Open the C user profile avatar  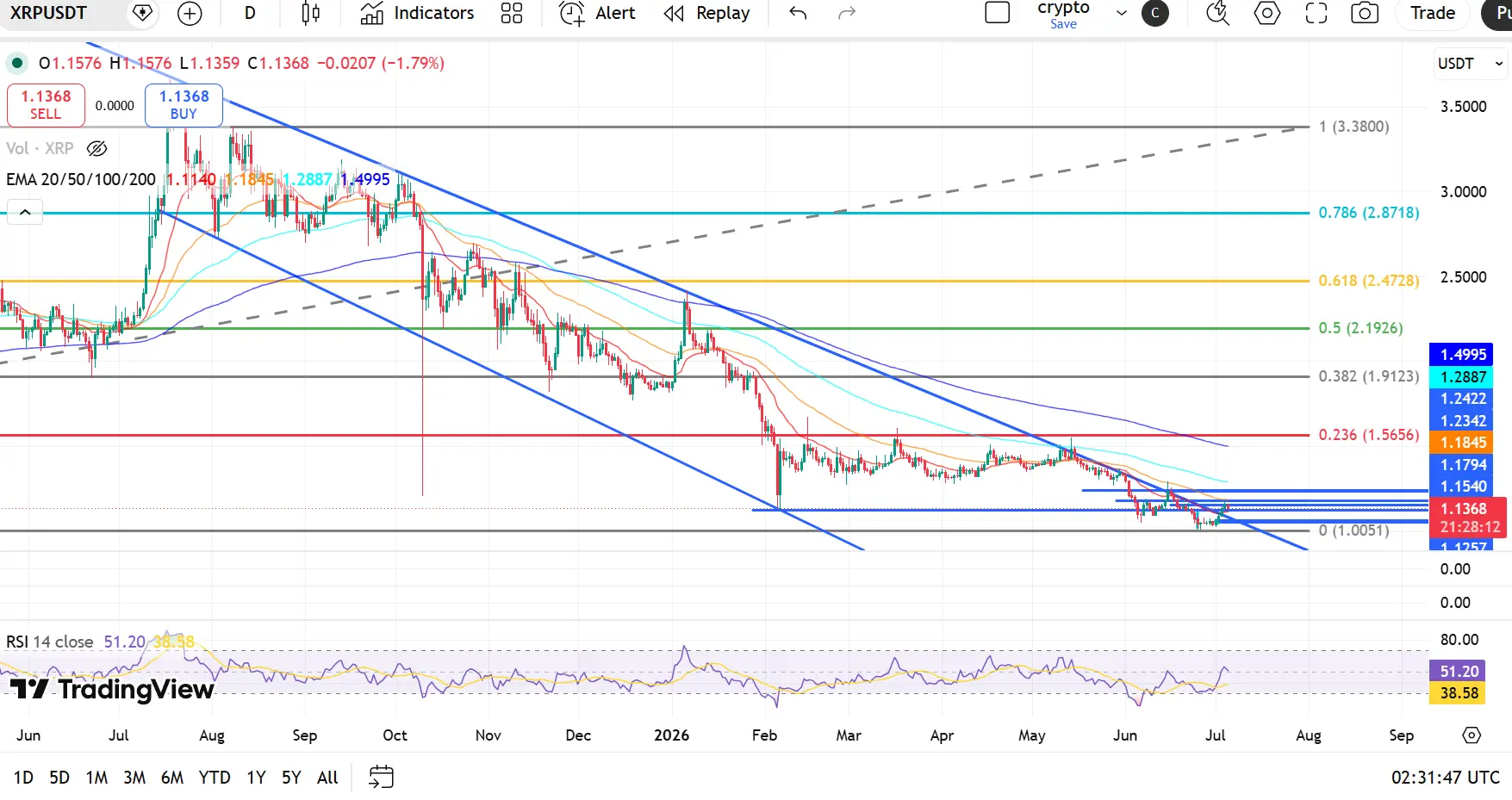(1155, 13)
